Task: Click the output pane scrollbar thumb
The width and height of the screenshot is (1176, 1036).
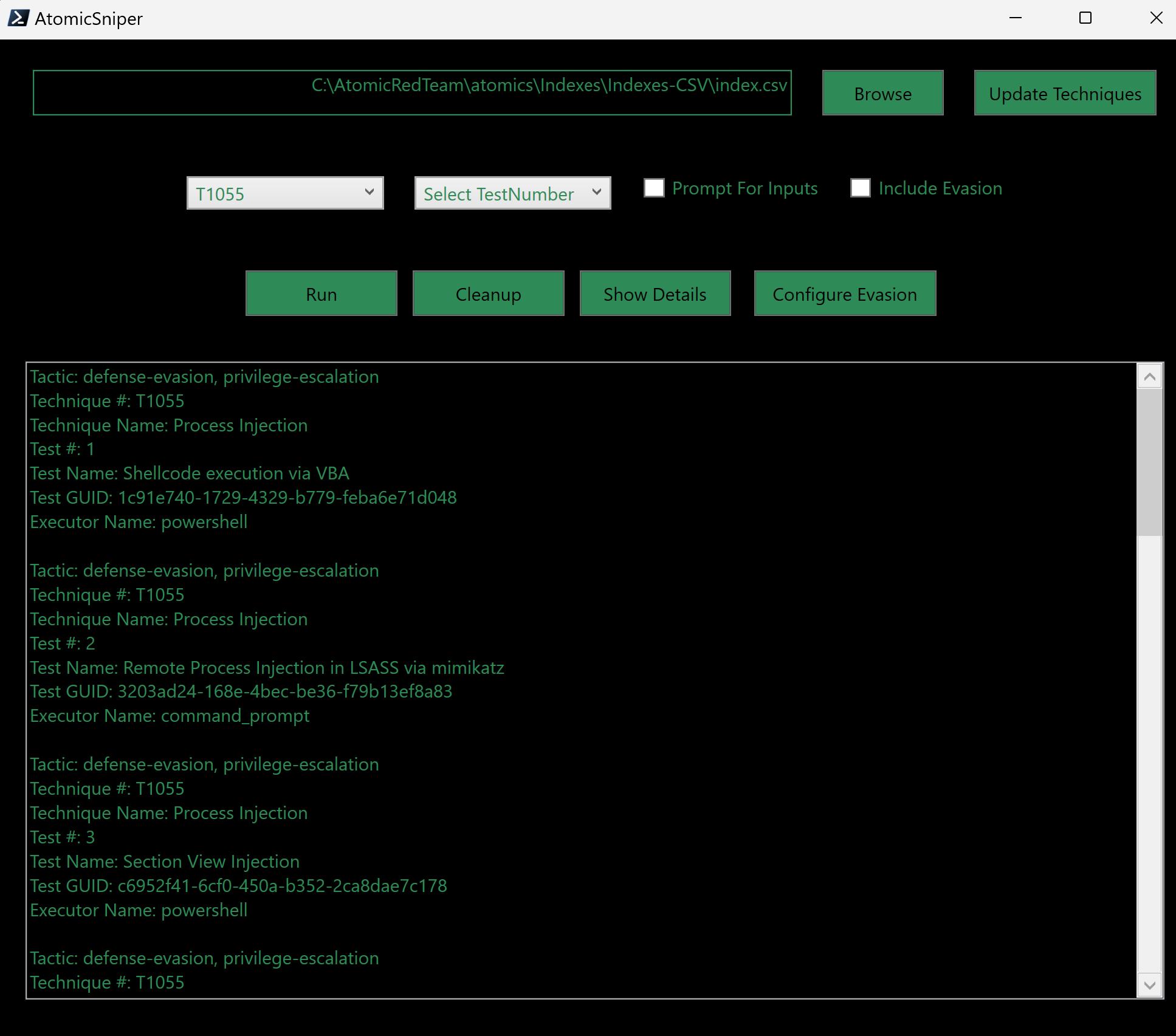Action: pos(1149,462)
